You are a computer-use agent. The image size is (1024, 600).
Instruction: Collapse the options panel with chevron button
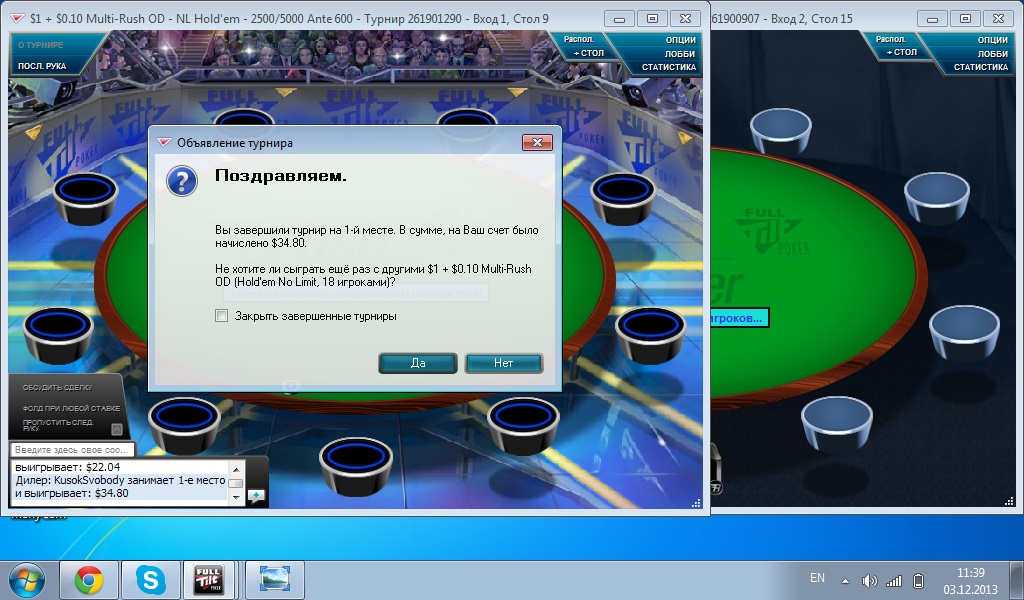[x=117, y=429]
